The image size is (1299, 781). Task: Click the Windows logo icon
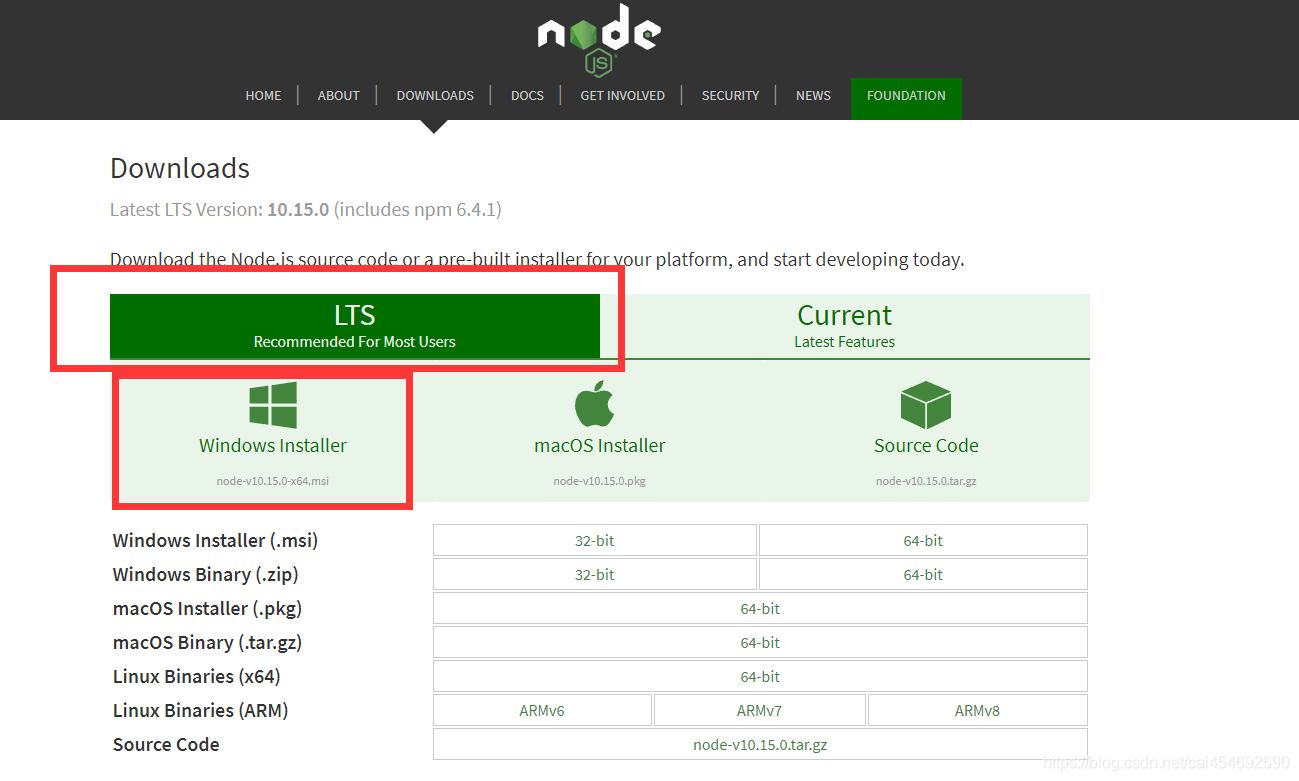pyautogui.click(x=273, y=405)
